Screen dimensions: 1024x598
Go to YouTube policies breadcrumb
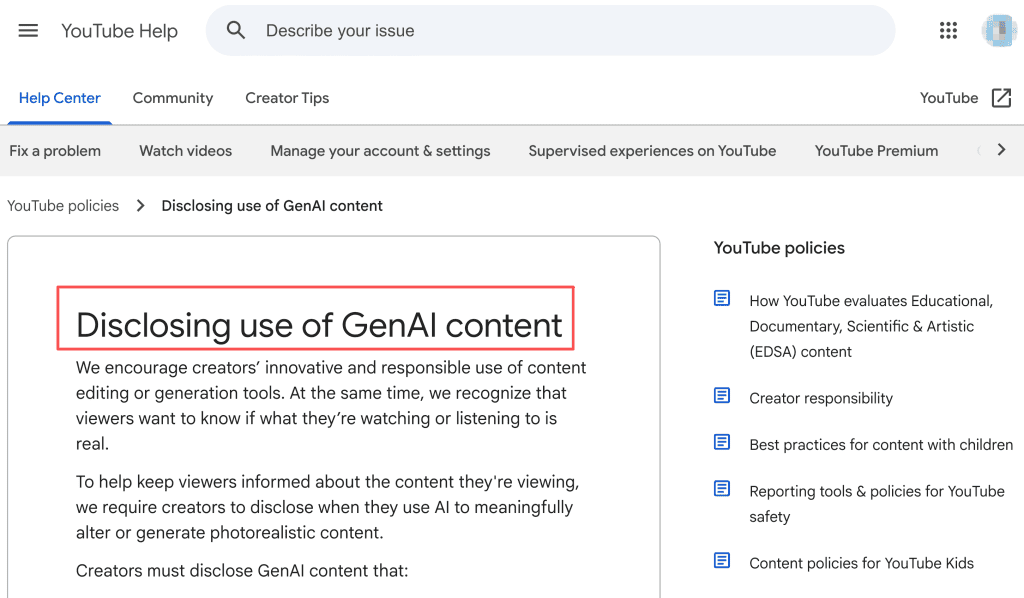click(x=63, y=206)
